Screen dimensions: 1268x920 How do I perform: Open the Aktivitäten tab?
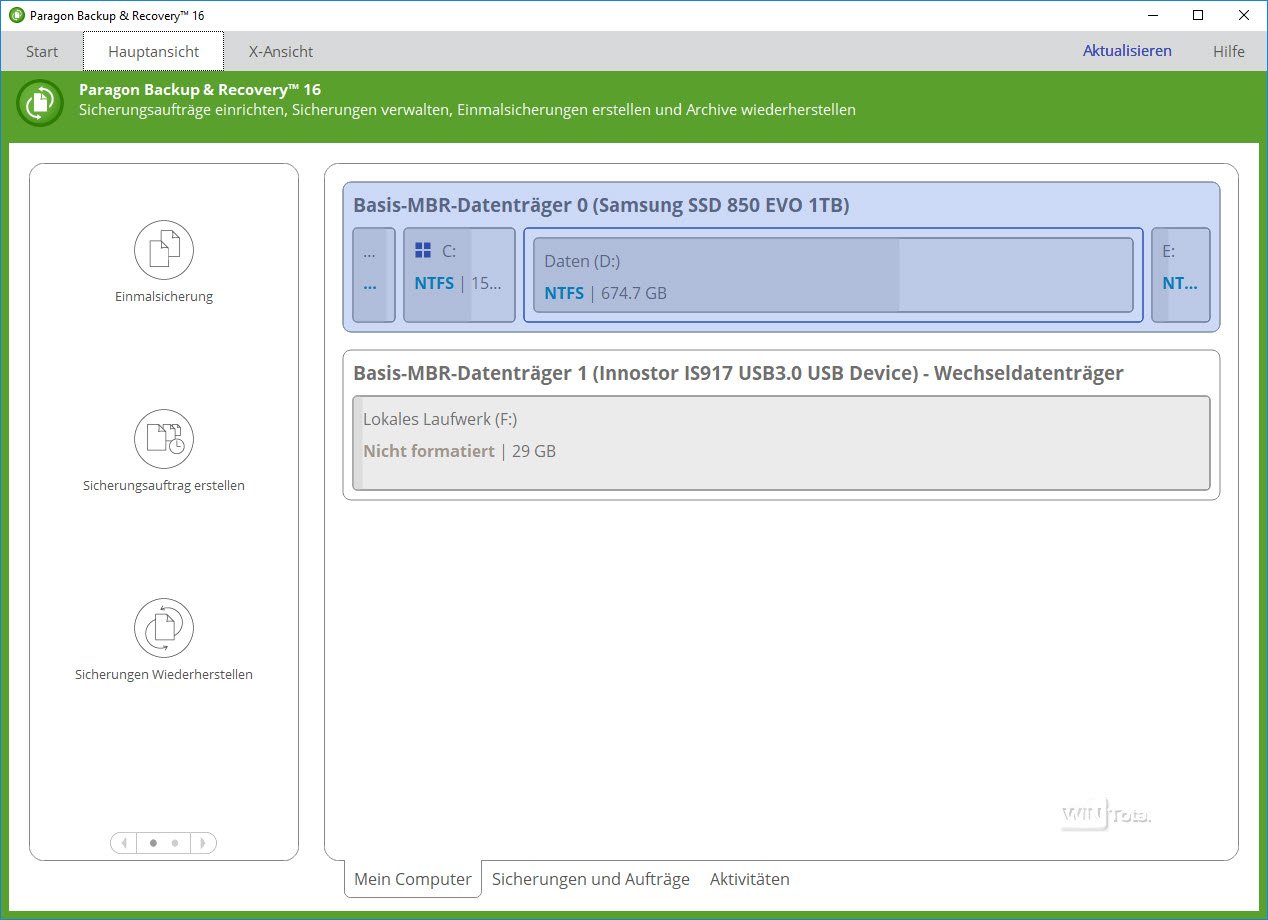pos(750,879)
